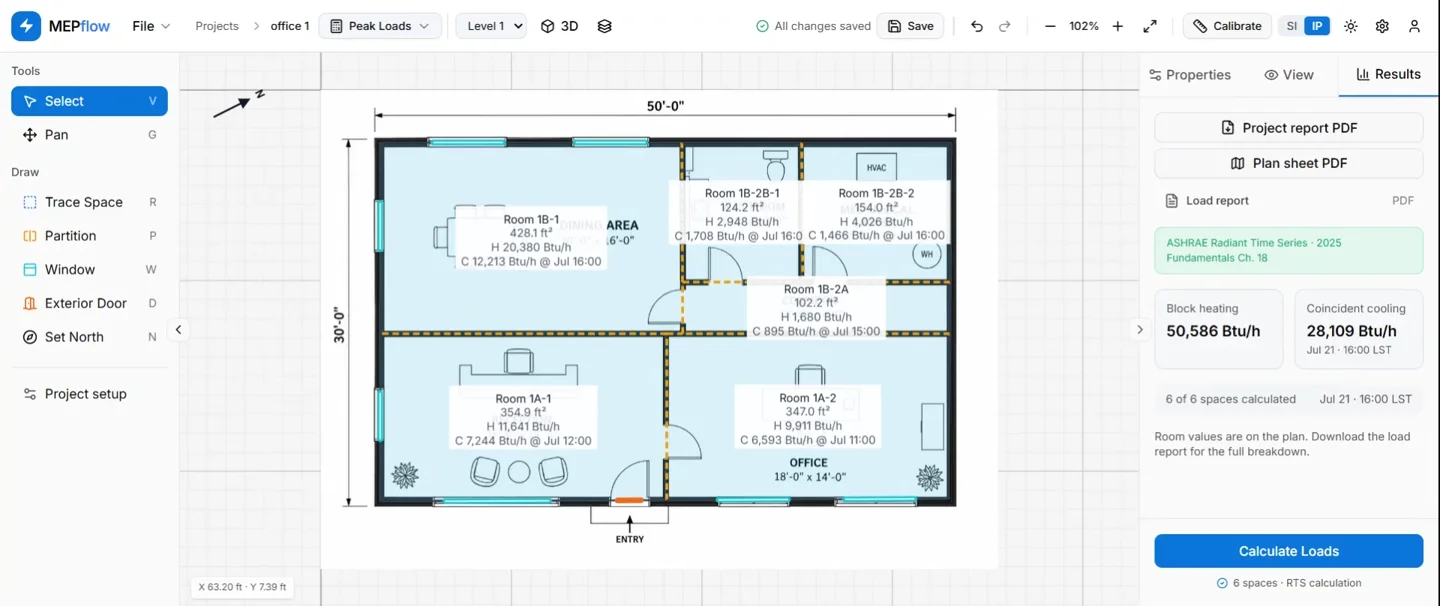Screen dimensions: 1440x606
Task: Switch units to IP
Action: 1317,26
